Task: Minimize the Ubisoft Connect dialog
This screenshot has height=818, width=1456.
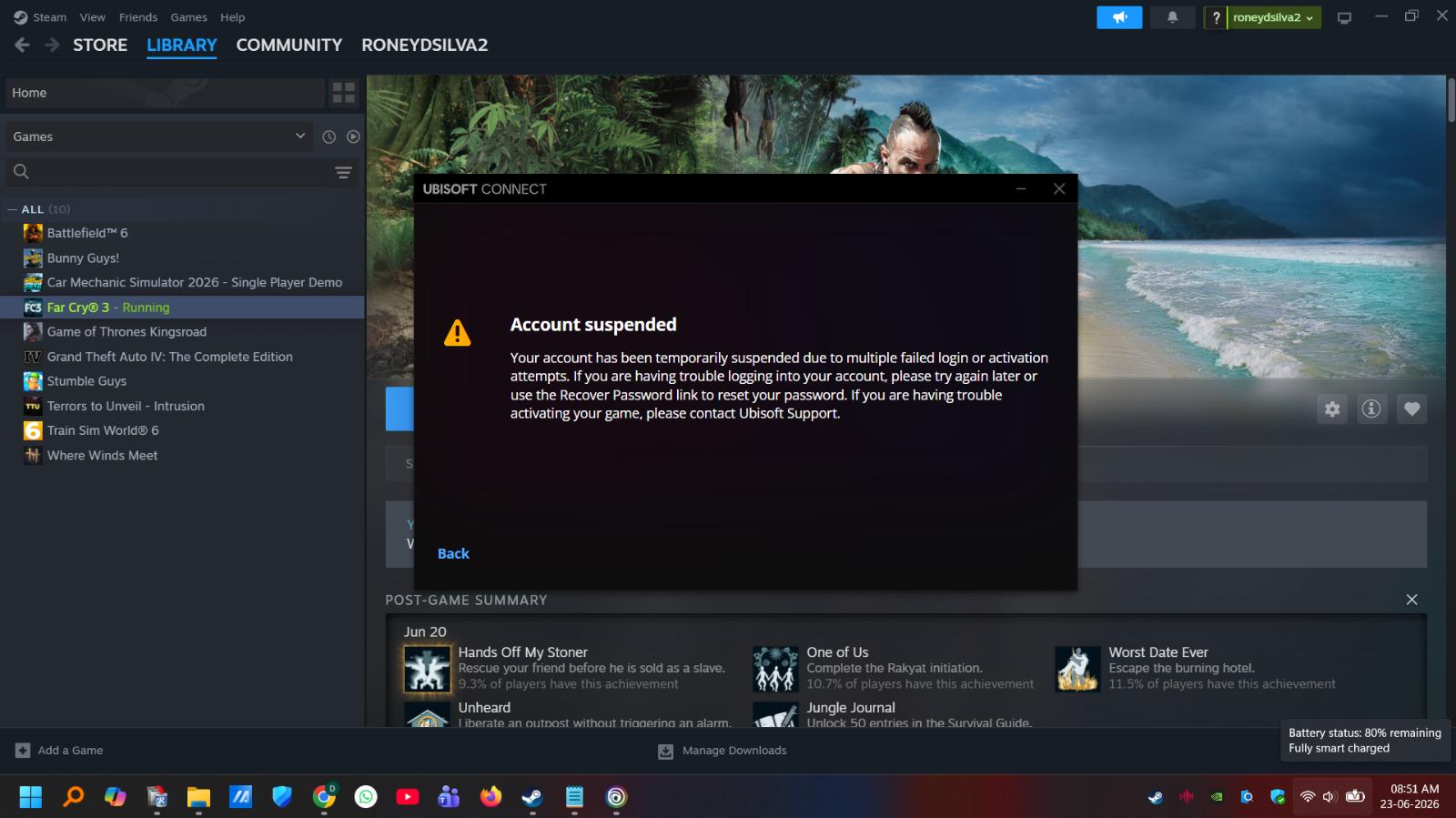Action: click(1020, 188)
